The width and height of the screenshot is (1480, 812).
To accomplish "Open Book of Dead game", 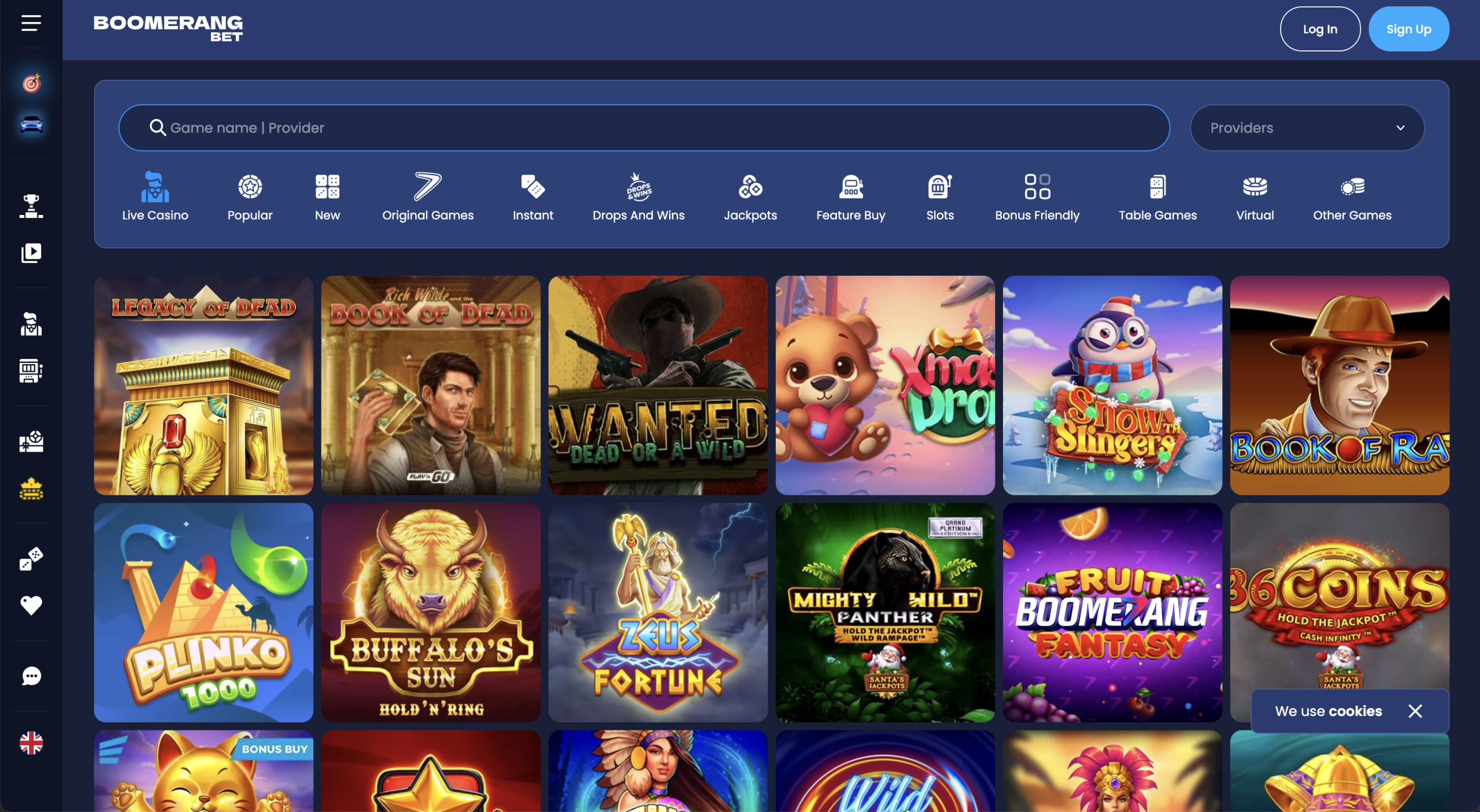I will click(x=431, y=385).
